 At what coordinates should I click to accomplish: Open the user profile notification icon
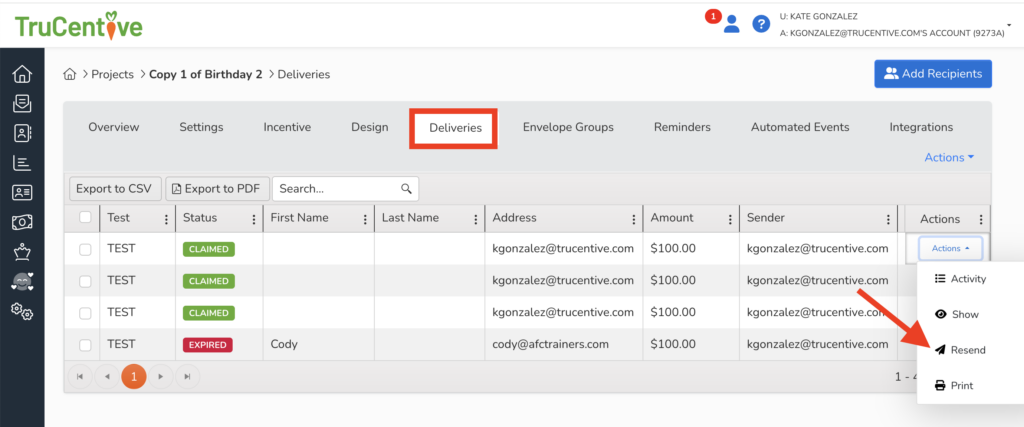click(x=730, y=24)
